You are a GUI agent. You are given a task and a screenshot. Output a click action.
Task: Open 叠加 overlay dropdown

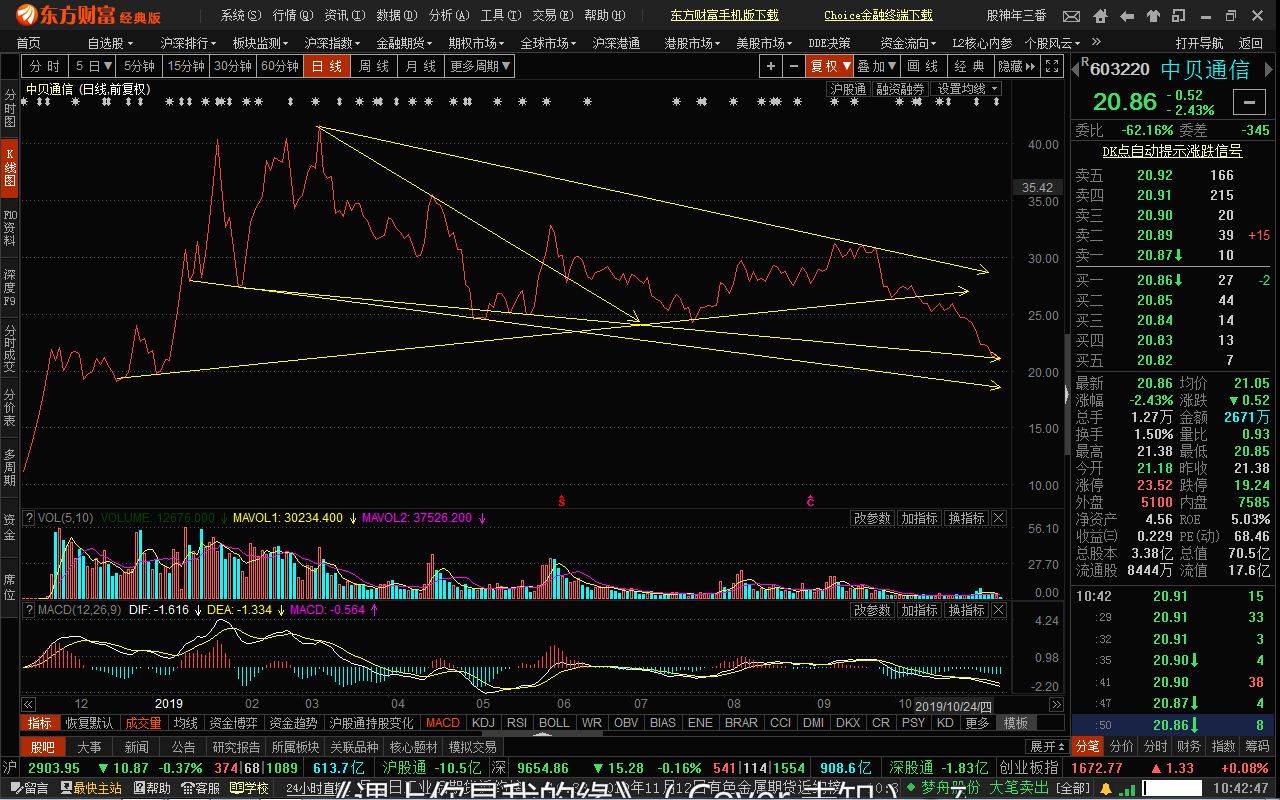tap(877, 66)
